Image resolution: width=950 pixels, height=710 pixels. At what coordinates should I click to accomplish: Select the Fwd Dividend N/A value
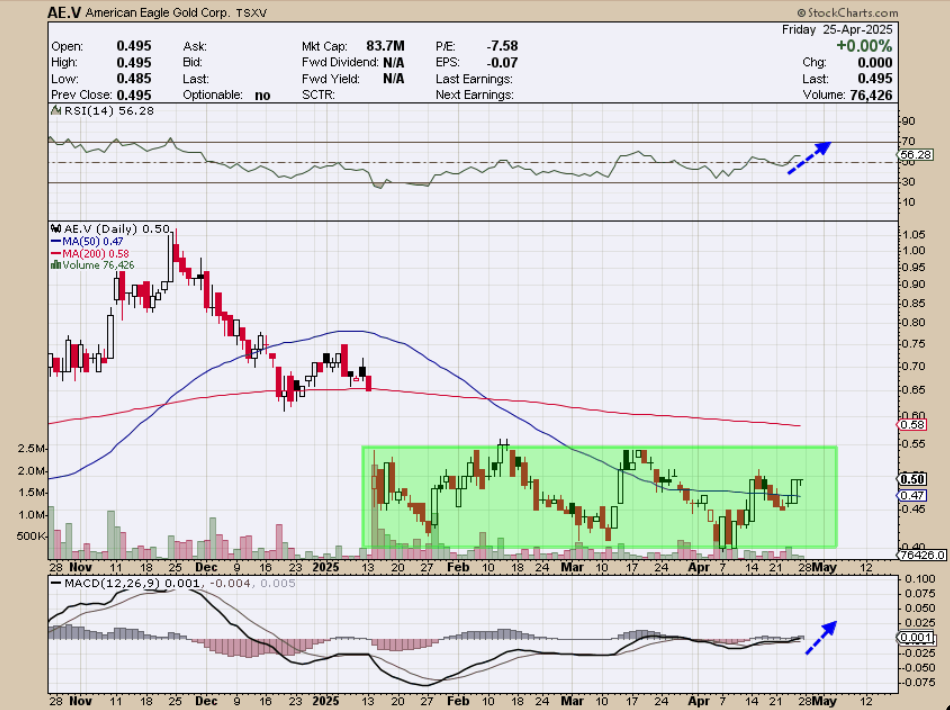393,62
